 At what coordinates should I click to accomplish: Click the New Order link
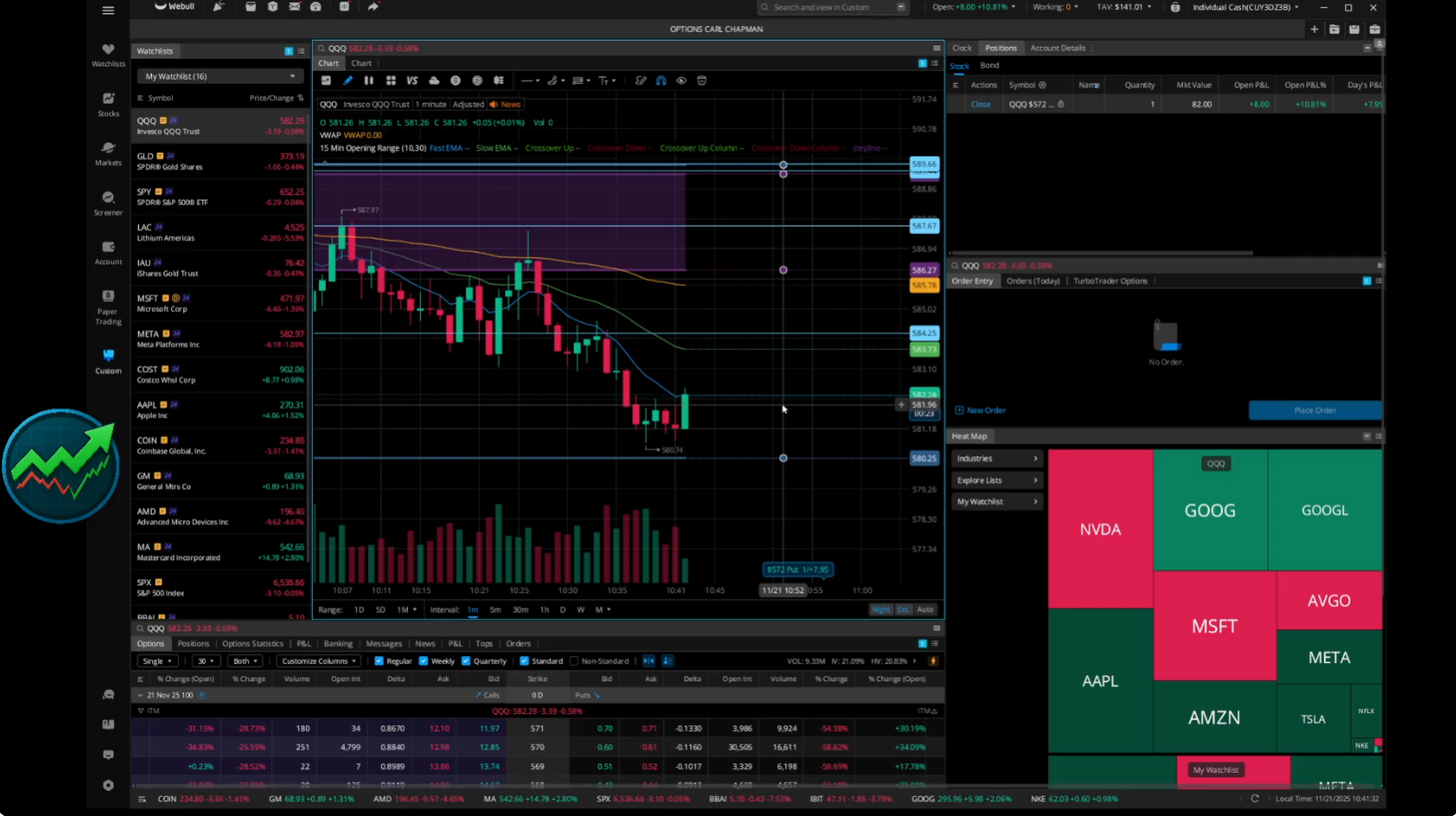coord(980,410)
